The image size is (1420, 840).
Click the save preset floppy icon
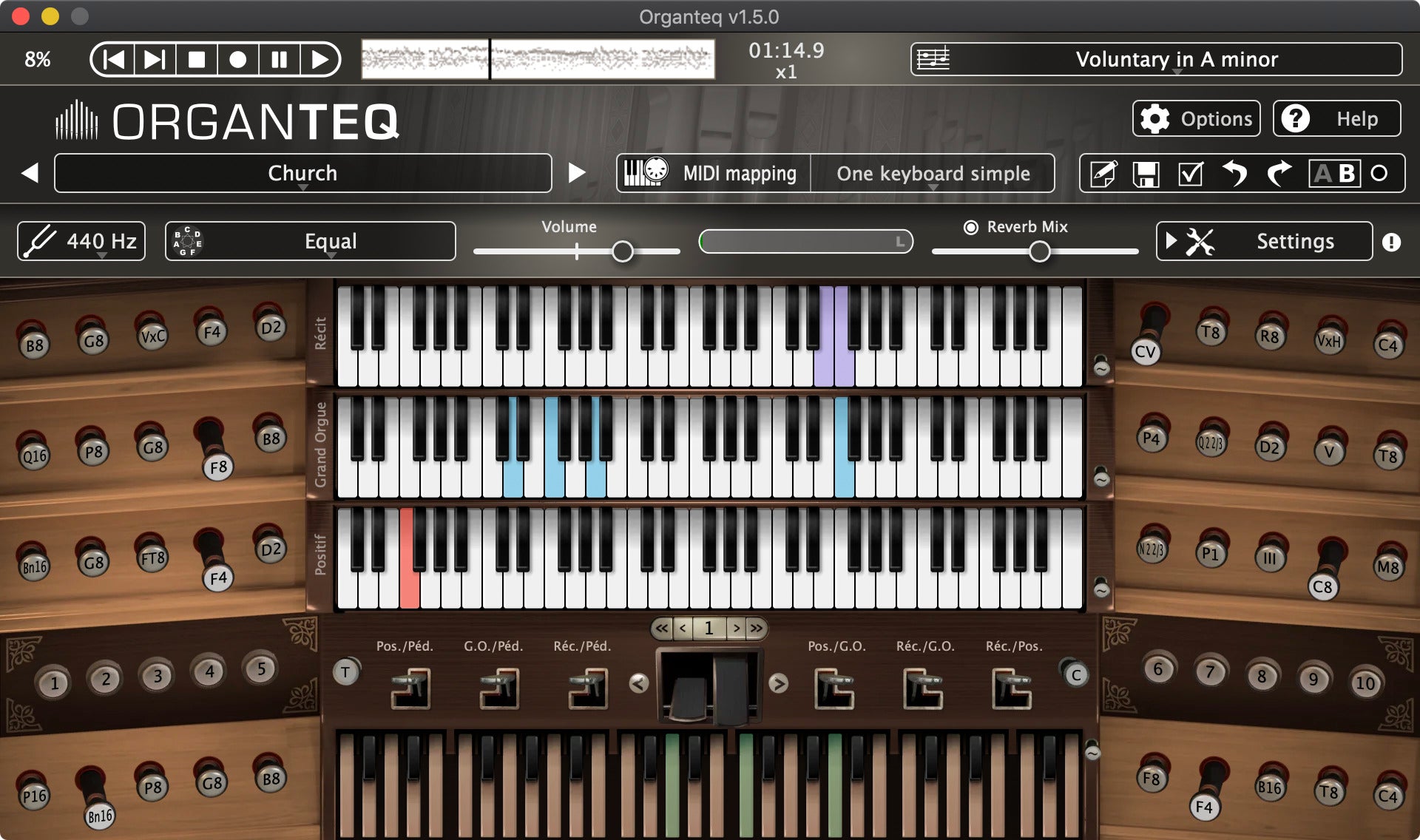(x=1146, y=174)
